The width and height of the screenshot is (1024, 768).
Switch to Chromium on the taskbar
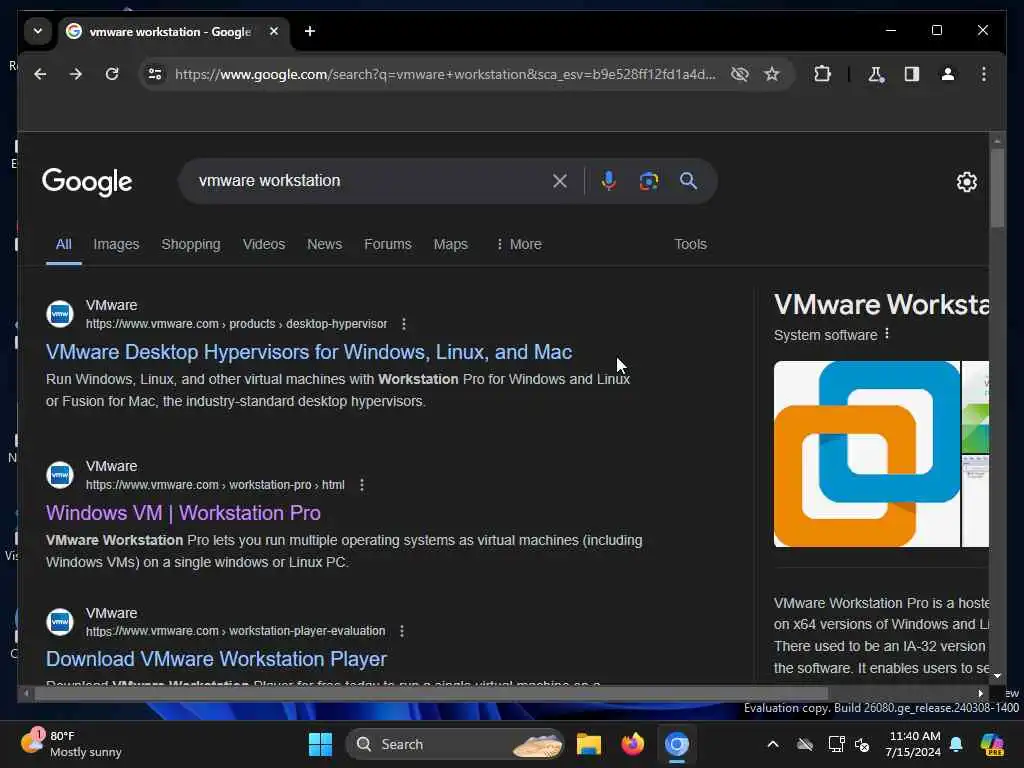coord(677,744)
